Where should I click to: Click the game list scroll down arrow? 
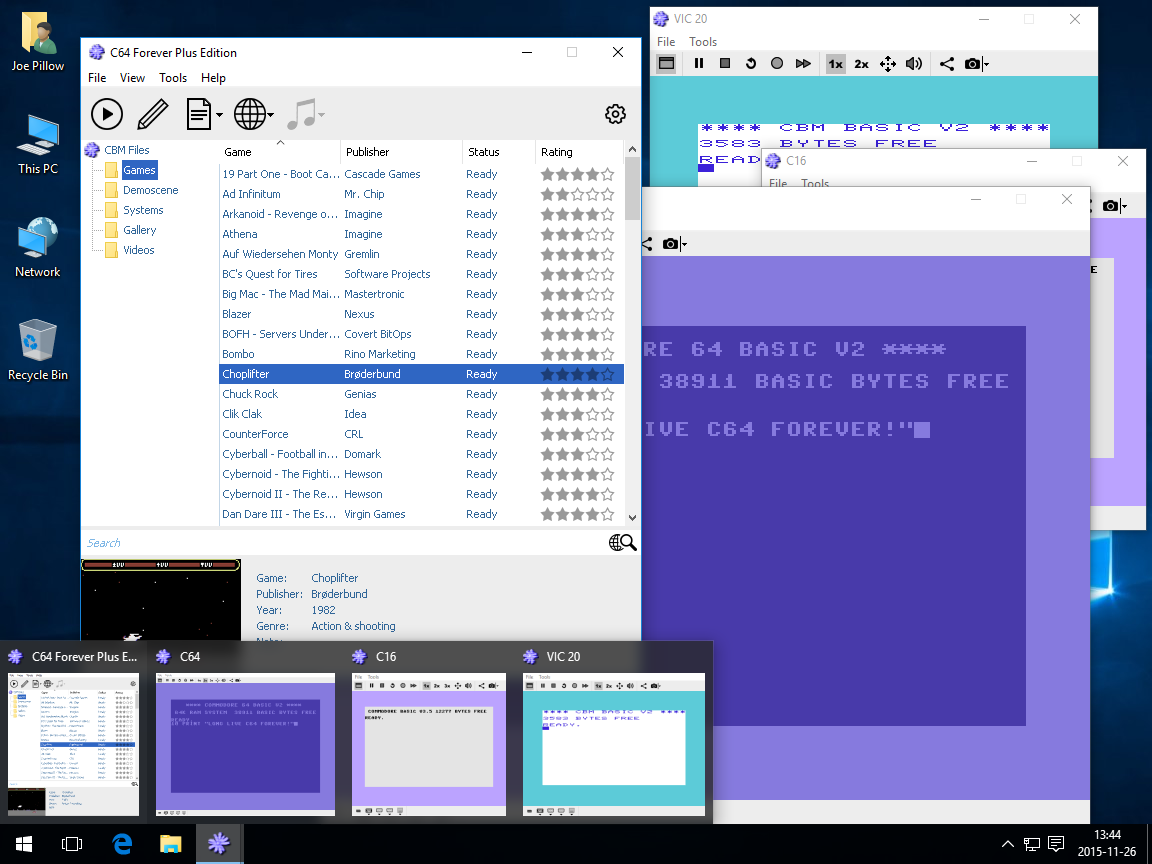pos(632,518)
